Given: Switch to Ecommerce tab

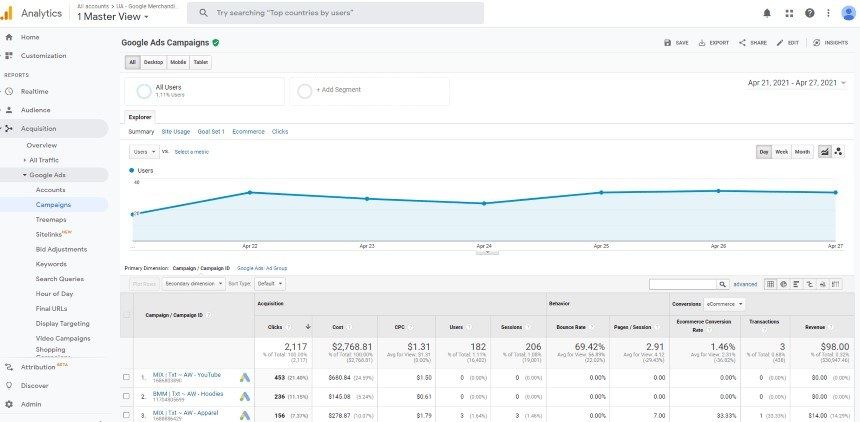Looking at the screenshot, I should click(248, 132).
